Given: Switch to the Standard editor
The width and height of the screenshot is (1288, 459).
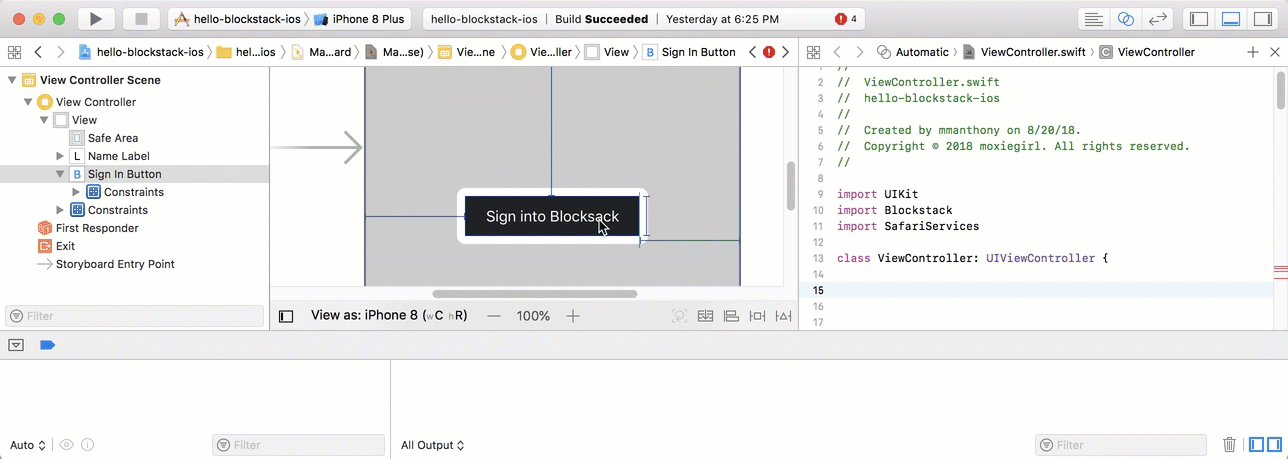Looking at the screenshot, I should click(x=1094, y=19).
